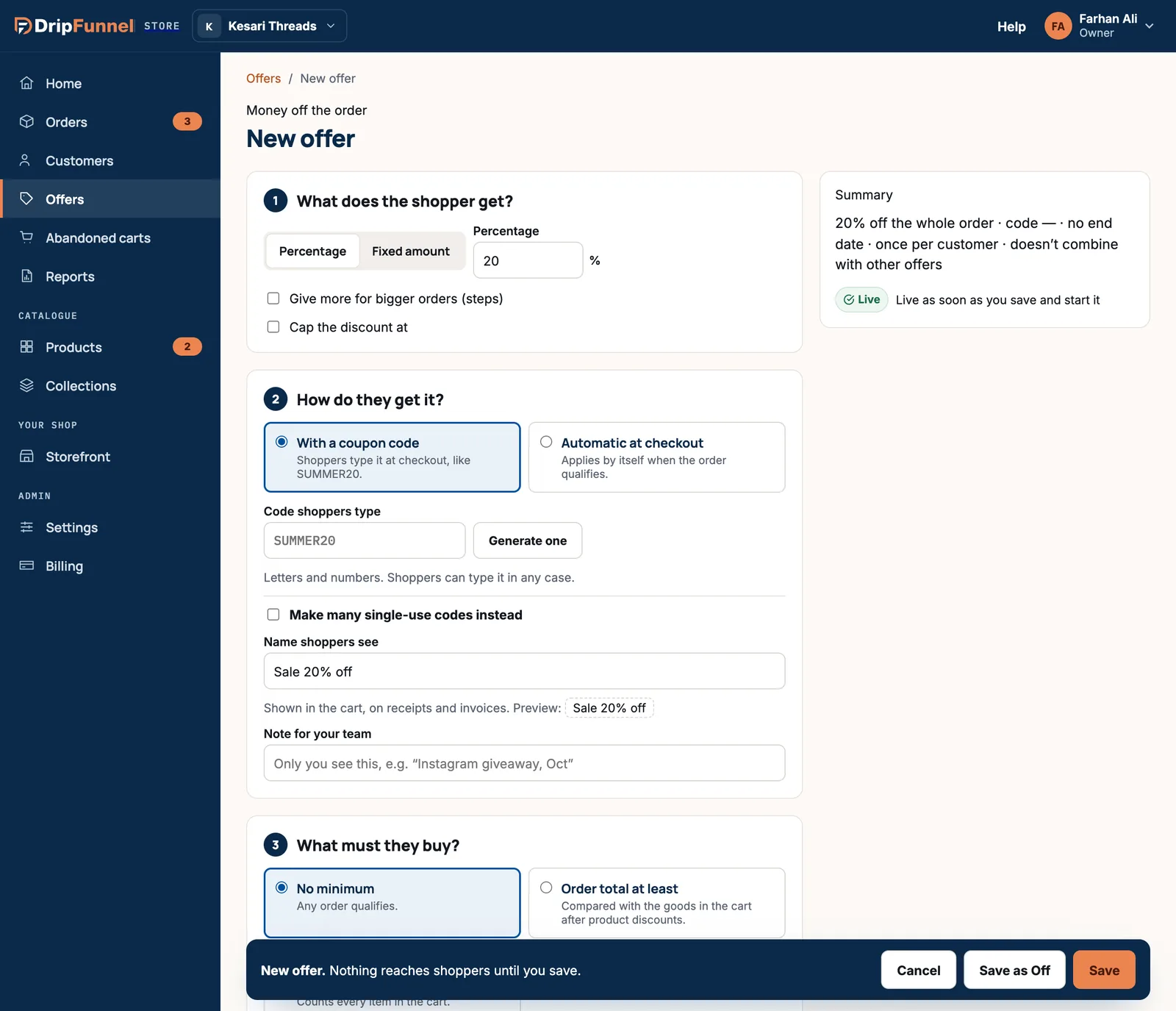The image size is (1176, 1011).
Task: Click the Cancel button
Action: pos(918,970)
